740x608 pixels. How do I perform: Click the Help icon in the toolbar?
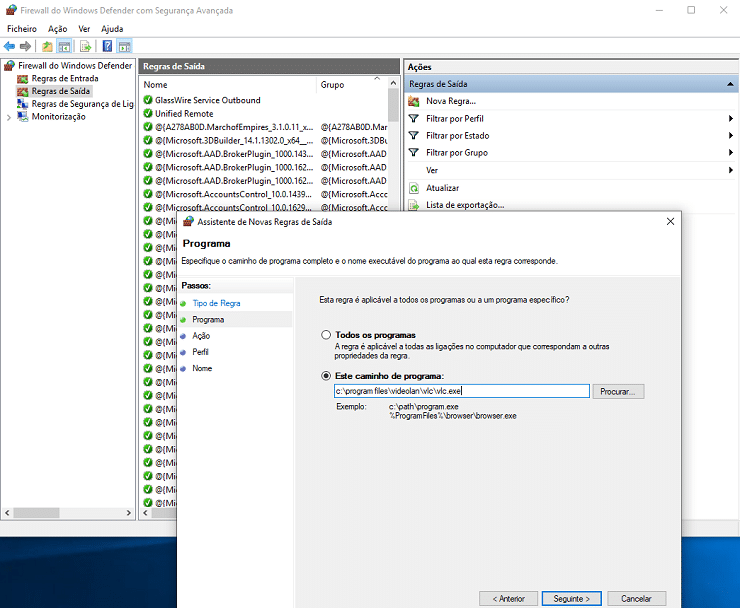108,46
